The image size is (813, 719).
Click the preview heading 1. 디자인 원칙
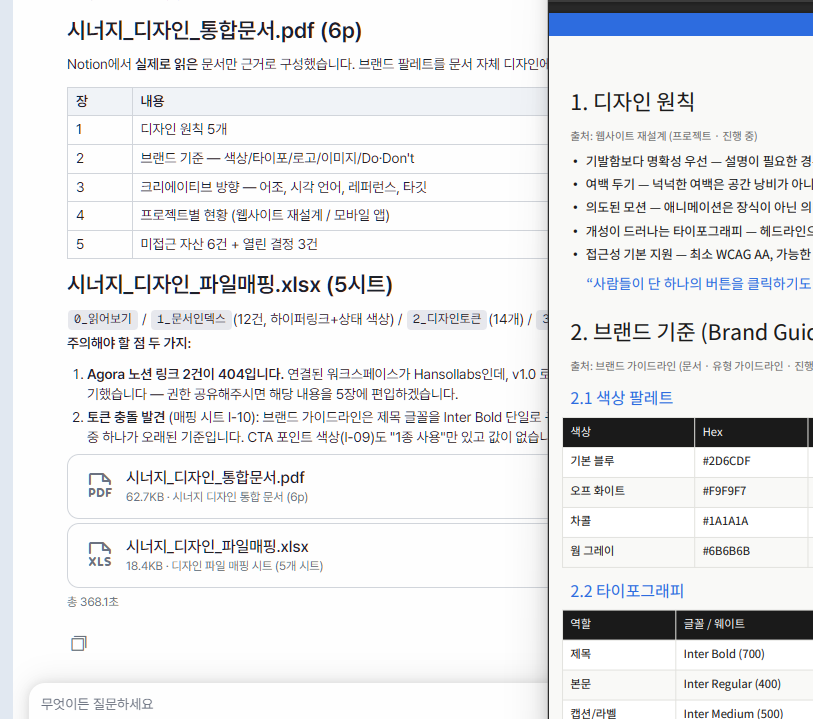632,102
